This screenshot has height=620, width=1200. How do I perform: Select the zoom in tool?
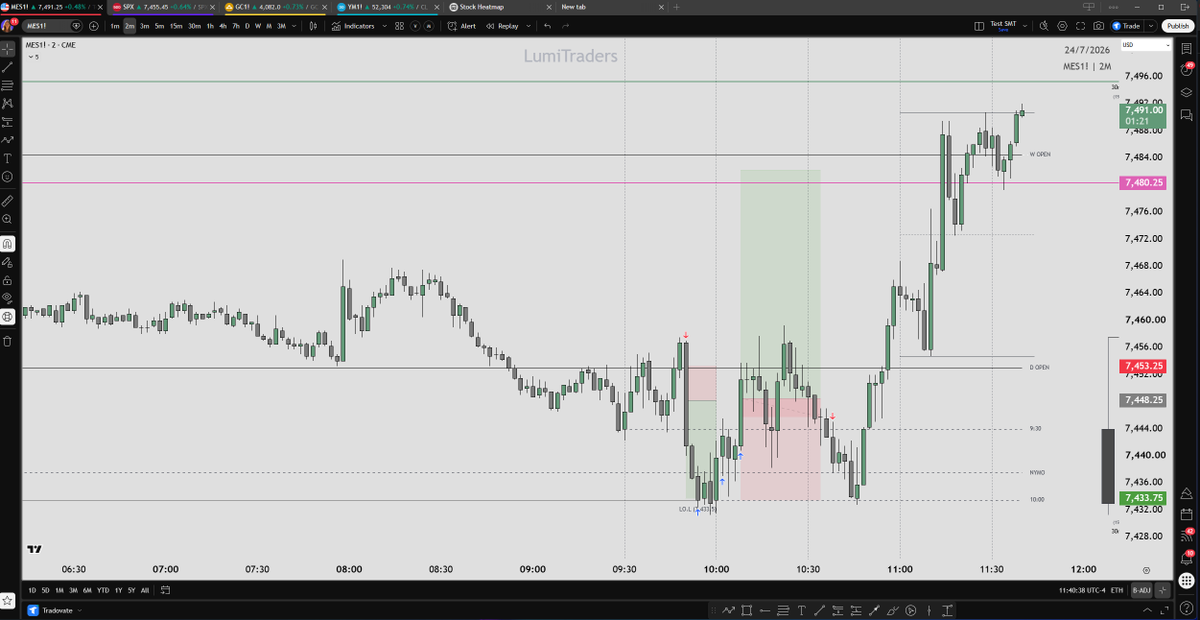click(7, 218)
